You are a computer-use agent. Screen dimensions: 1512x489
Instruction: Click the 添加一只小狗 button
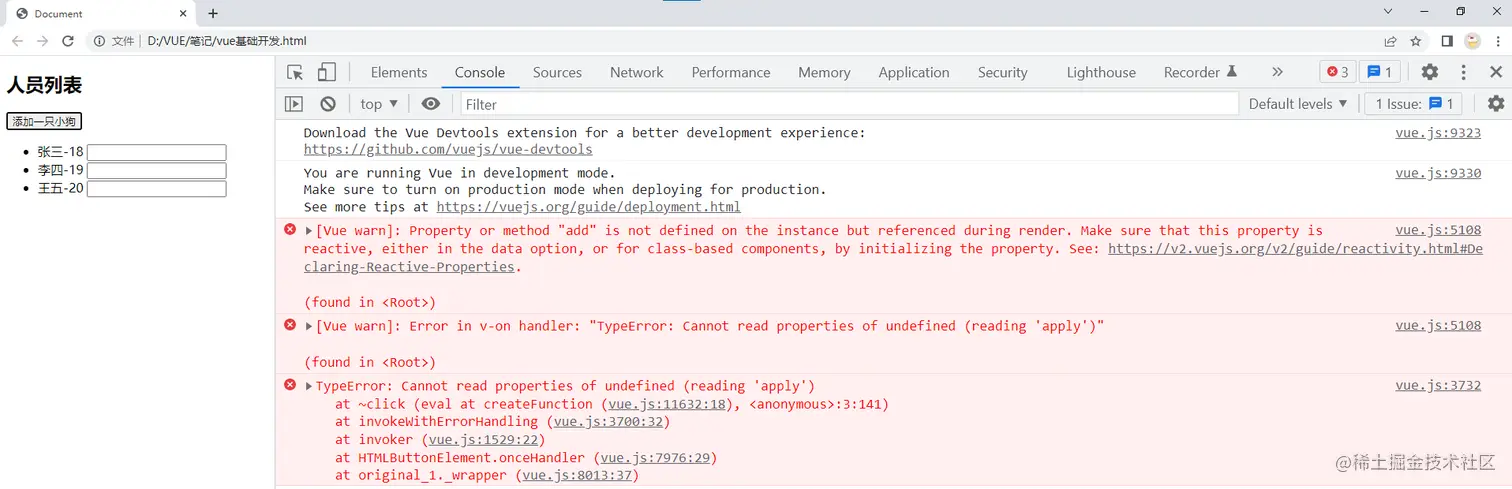(x=44, y=121)
